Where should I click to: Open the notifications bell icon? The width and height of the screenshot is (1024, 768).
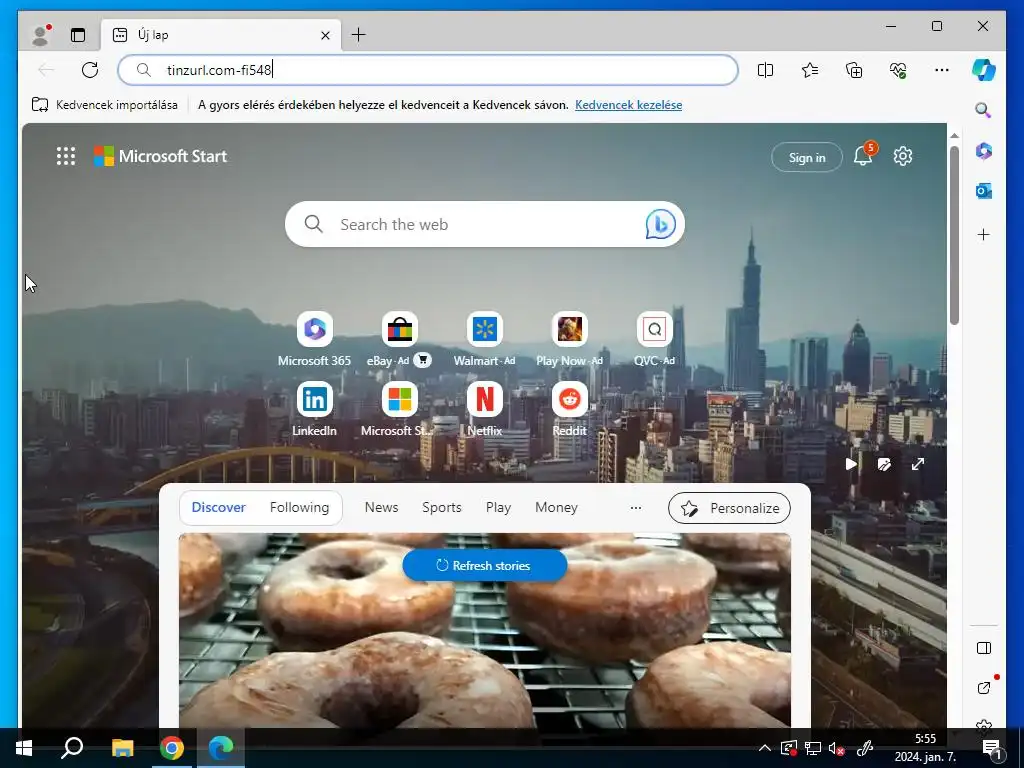863,155
